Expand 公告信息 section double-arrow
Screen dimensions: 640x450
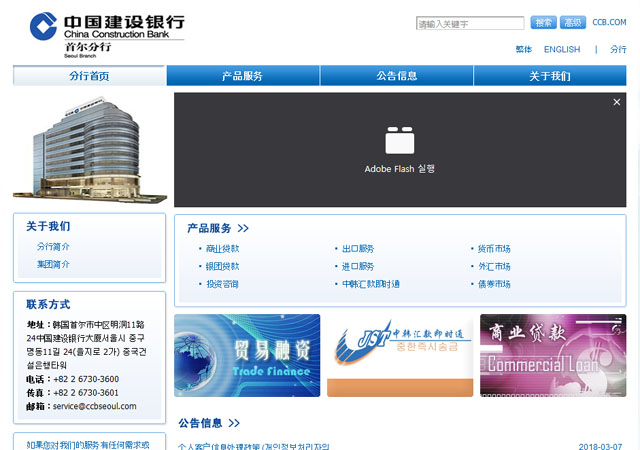234,423
